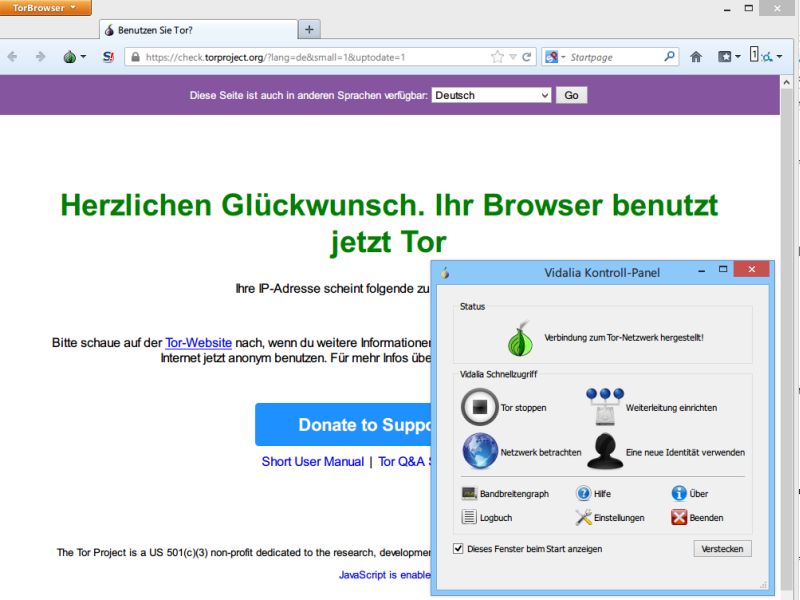Open Einstellungen tools icon

pyautogui.click(x=583, y=517)
